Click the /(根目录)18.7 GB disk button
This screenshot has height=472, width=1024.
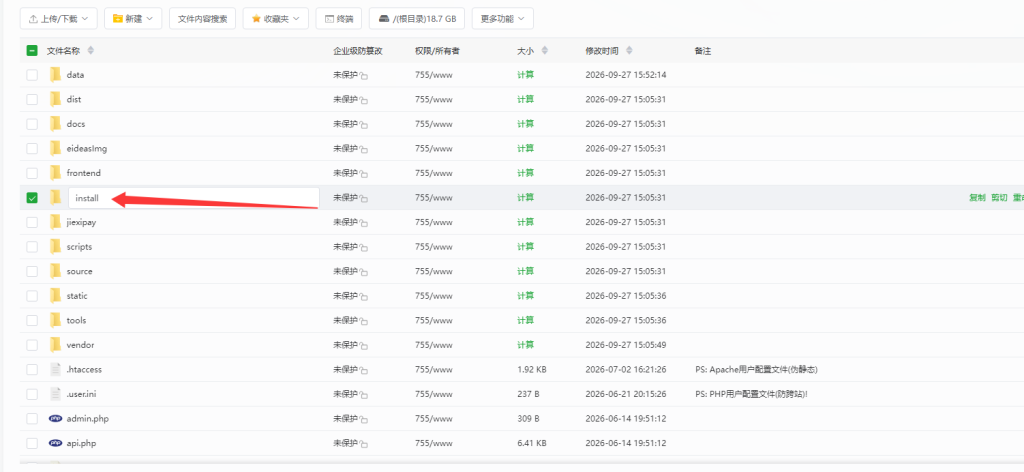tap(417, 19)
